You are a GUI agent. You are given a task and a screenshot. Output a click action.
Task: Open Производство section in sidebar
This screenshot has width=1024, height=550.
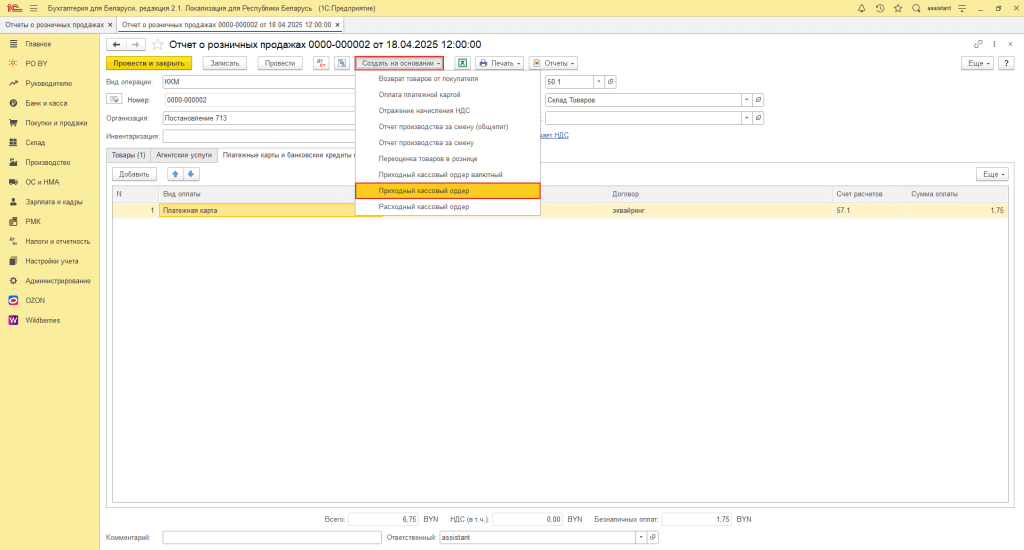click(x=48, y=163)
